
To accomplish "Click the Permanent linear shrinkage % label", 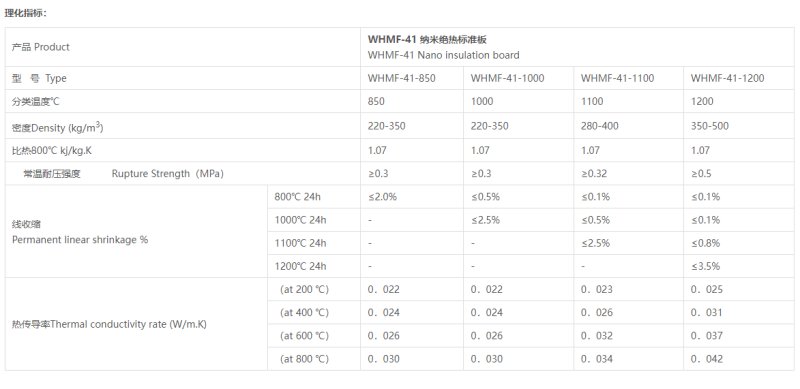I will click(80, 239).
